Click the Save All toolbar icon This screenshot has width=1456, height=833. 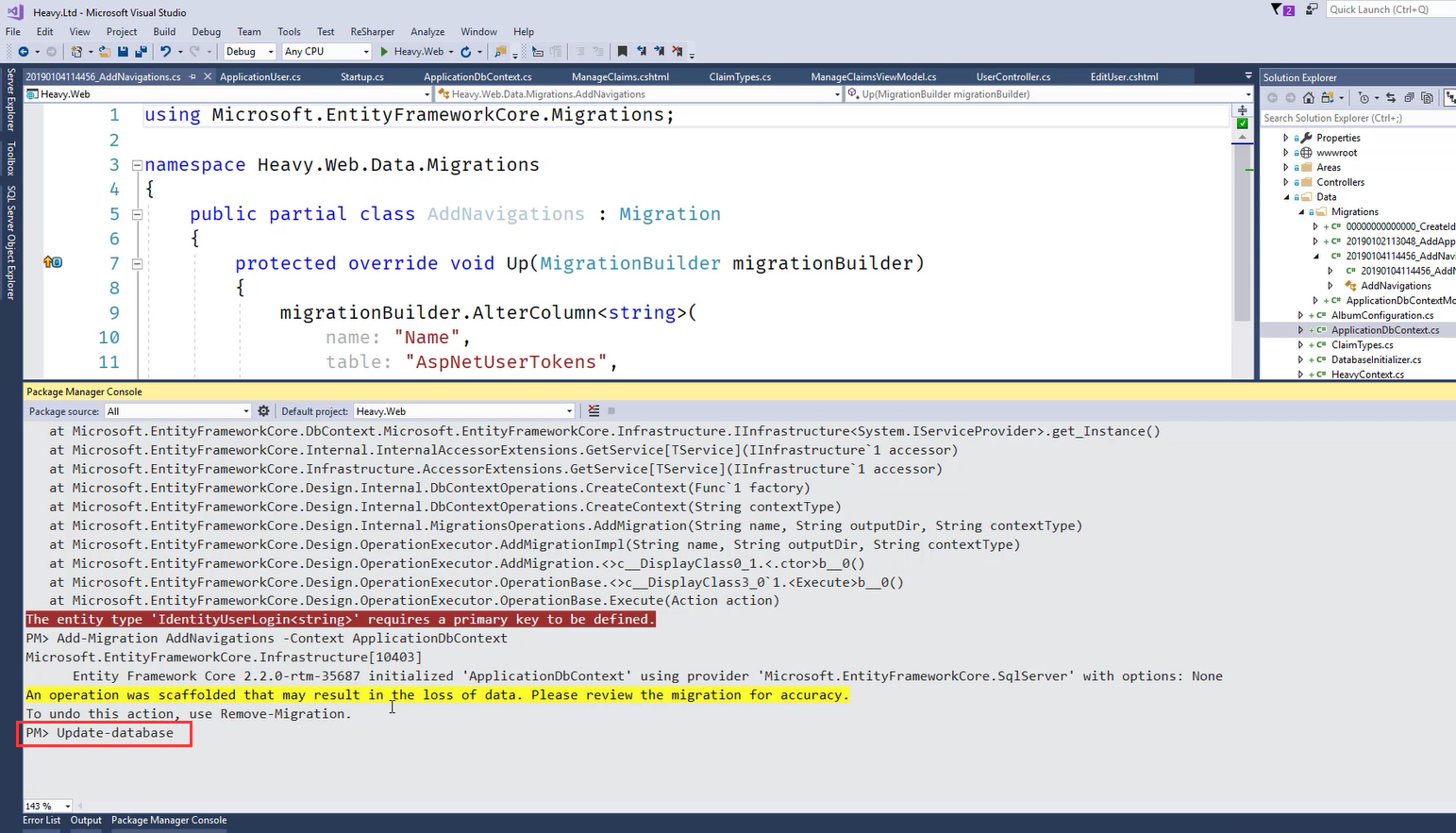tap(141, 52)
